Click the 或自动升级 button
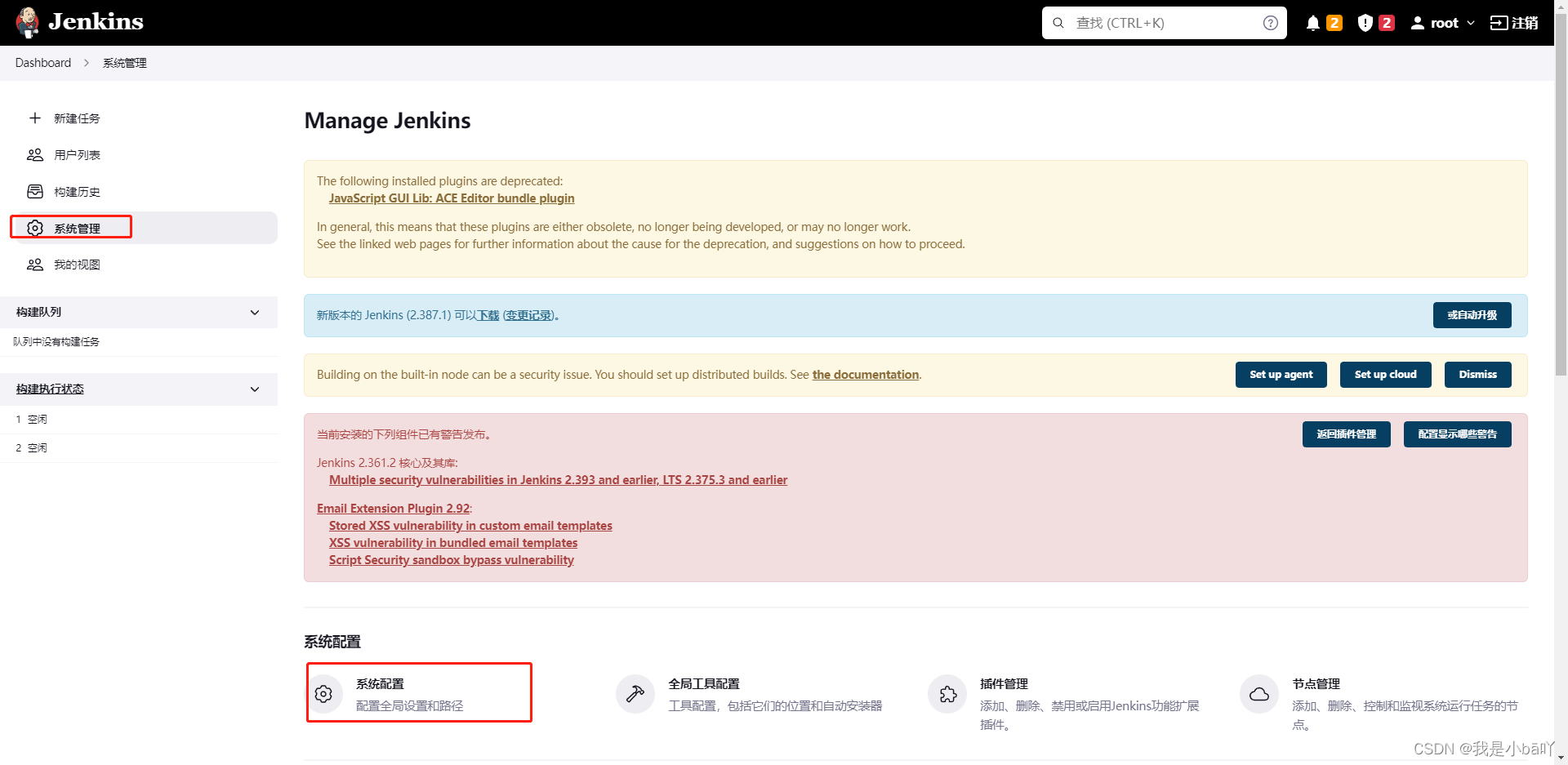The width and height of the screenshot is (1568, 765). tap(1472, 315)
